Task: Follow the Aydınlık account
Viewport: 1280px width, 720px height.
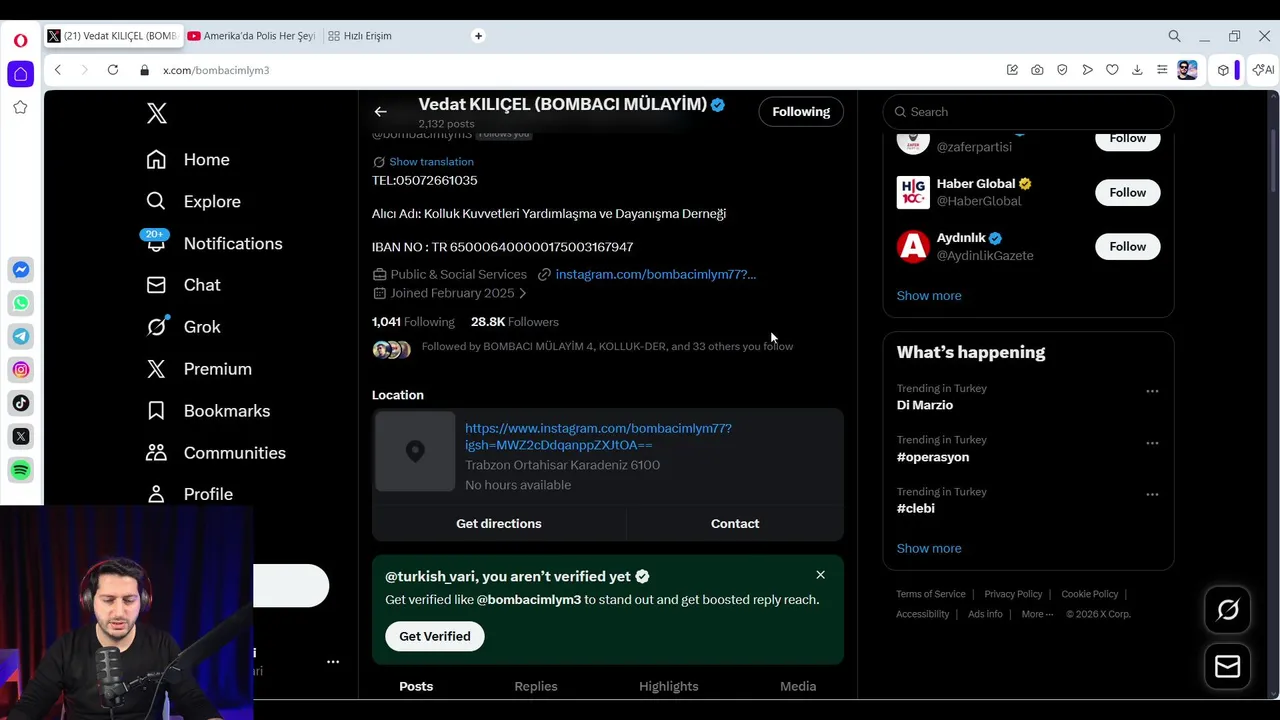Action: click(1127, 246)
